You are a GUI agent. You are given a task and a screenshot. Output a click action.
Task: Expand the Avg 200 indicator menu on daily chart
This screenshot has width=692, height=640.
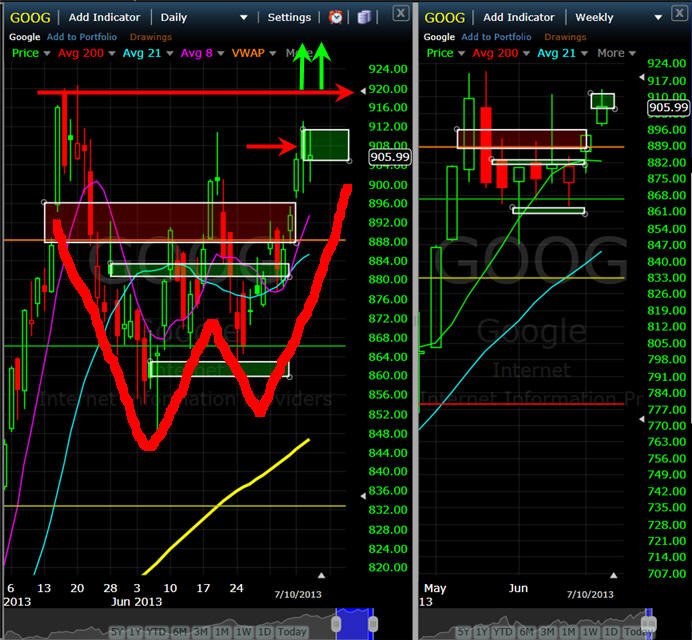(x=112, y=53)
